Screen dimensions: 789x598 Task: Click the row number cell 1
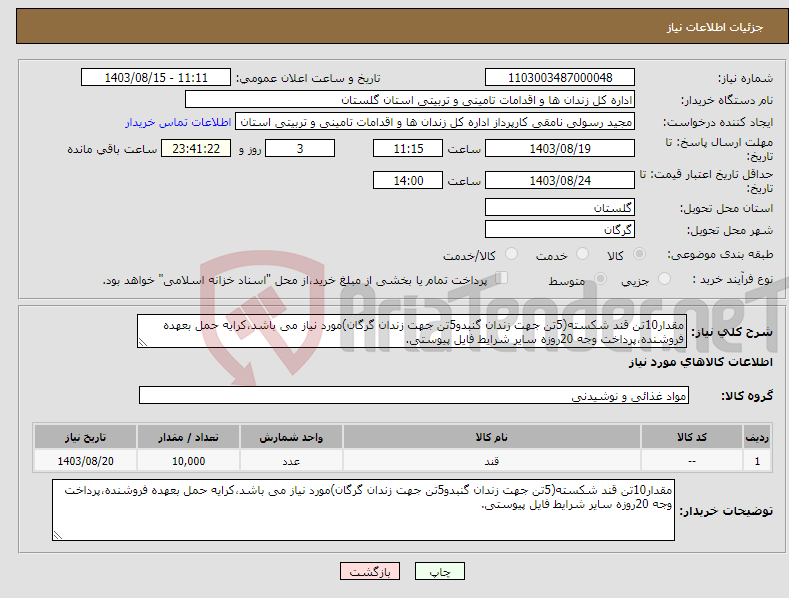[757, 461]
